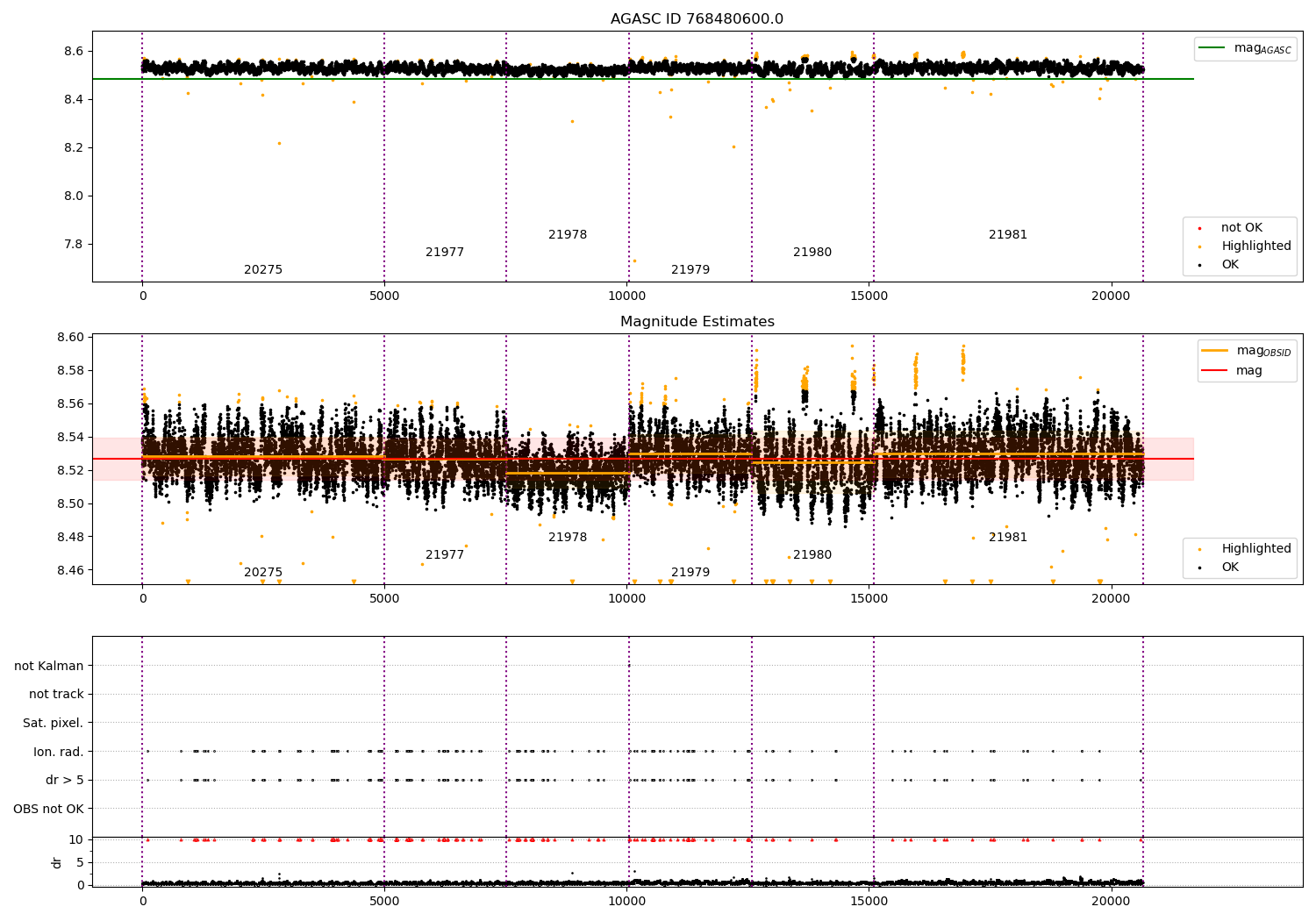The image size is (1316, 921).
Task: Click green line sample in mag AGASC legend
Action: (1212, 47)
